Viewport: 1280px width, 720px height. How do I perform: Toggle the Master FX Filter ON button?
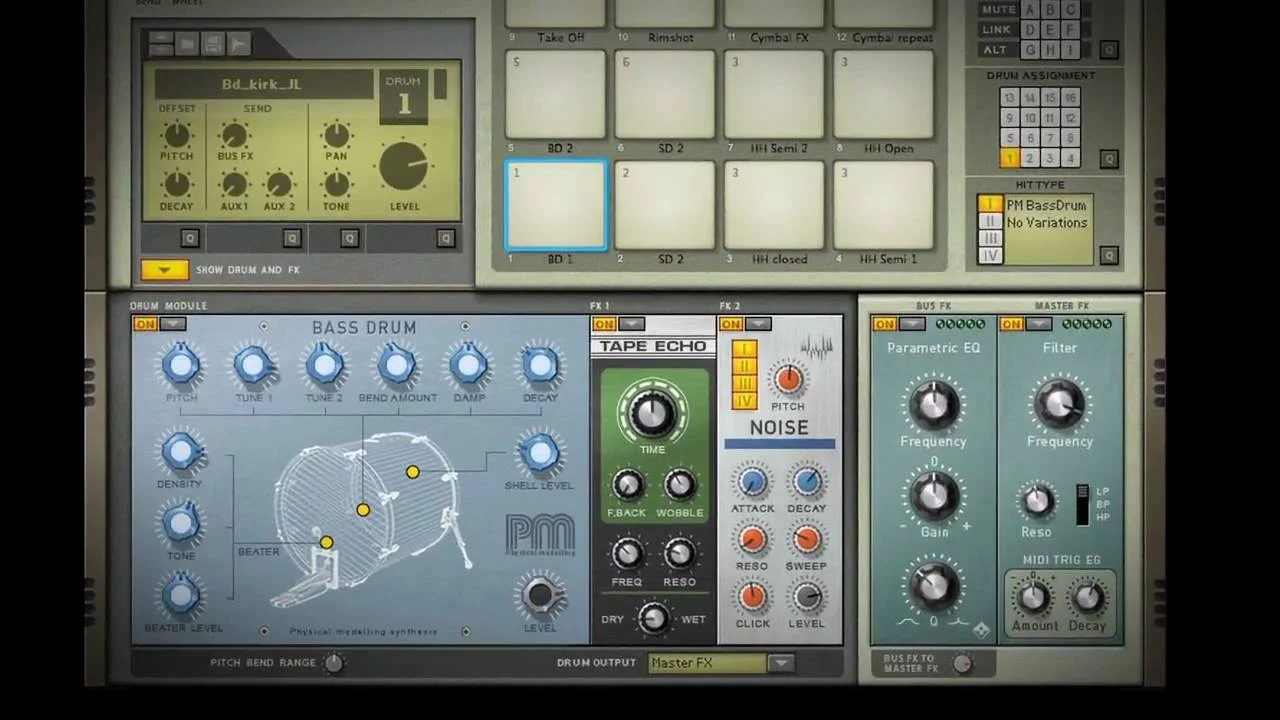pyautogui.click(x=1011, y=324)
